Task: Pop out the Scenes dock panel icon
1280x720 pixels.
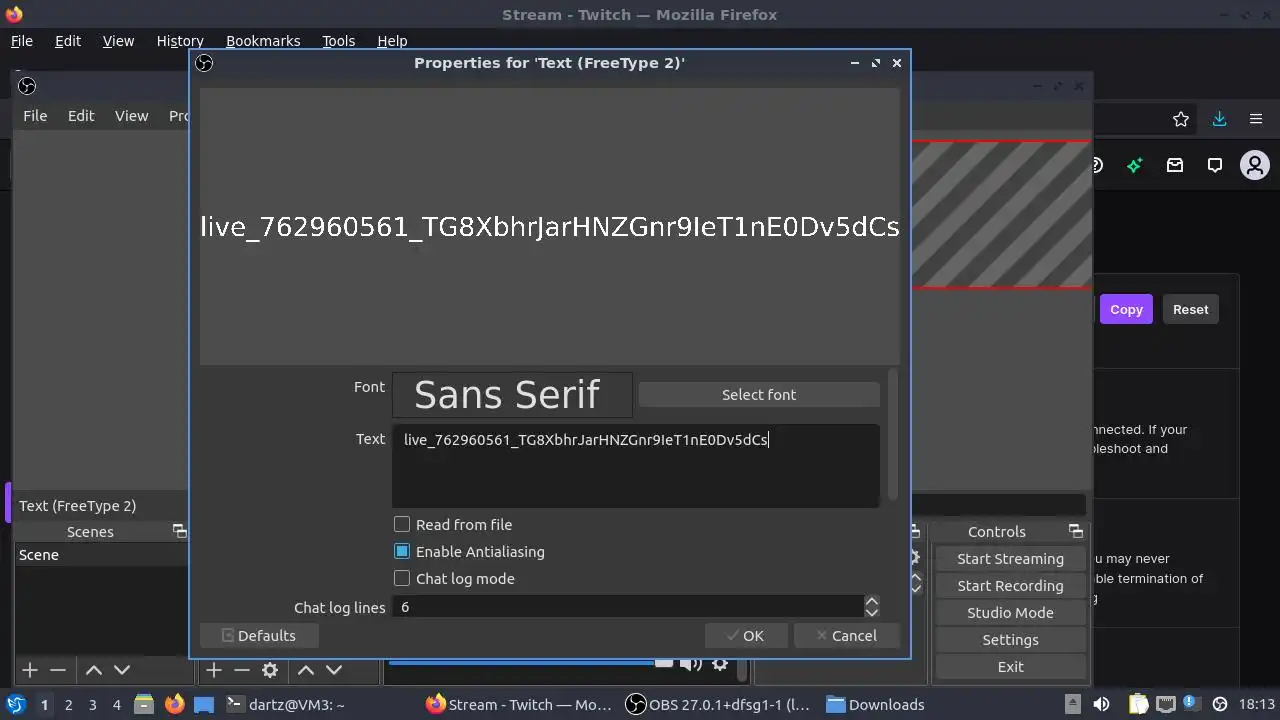Action: pyautogui.click(x=179, y=531)
